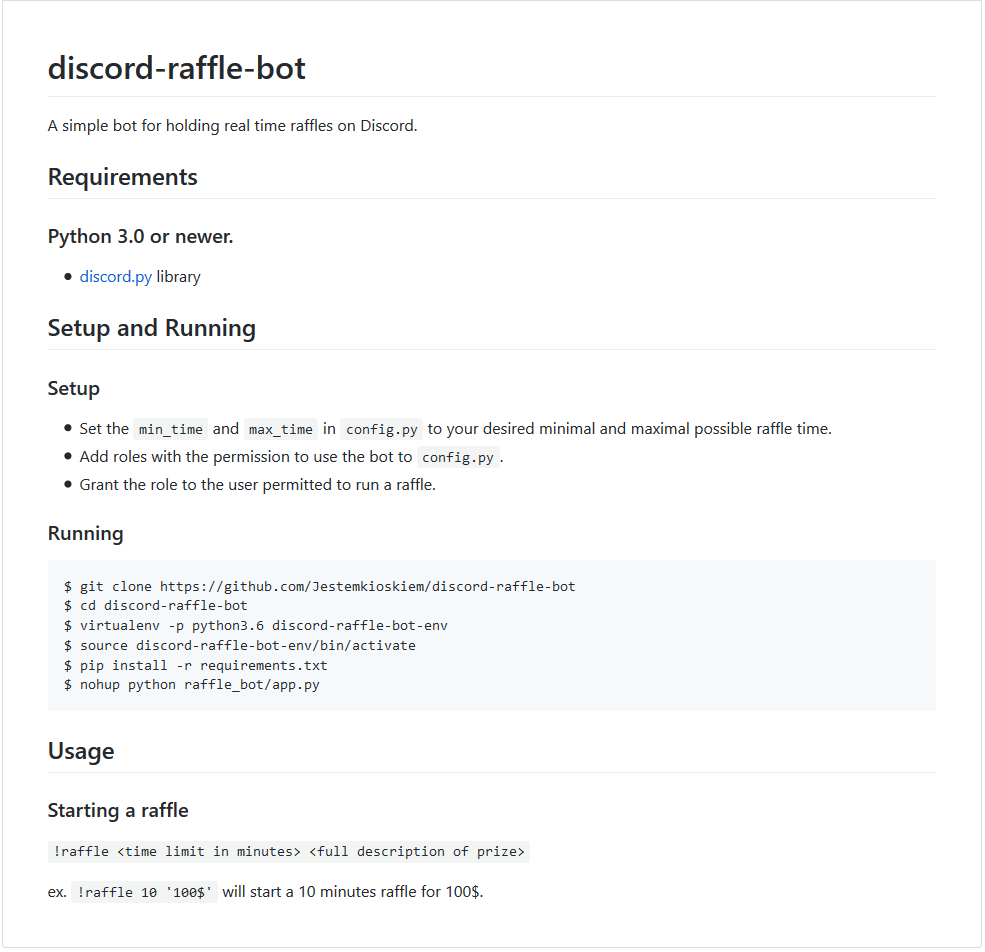Image resolution: width=985 pixels, height=952 pixels.
Task: Click the git clone command line
Action: click(x=320, y=586)
